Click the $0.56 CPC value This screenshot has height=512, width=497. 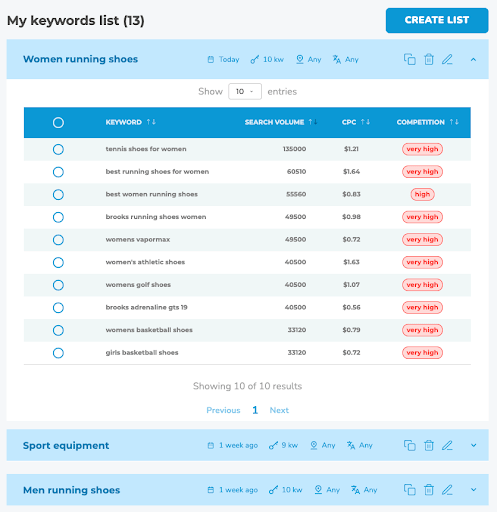pyautogui.click(x=351, y=307)
